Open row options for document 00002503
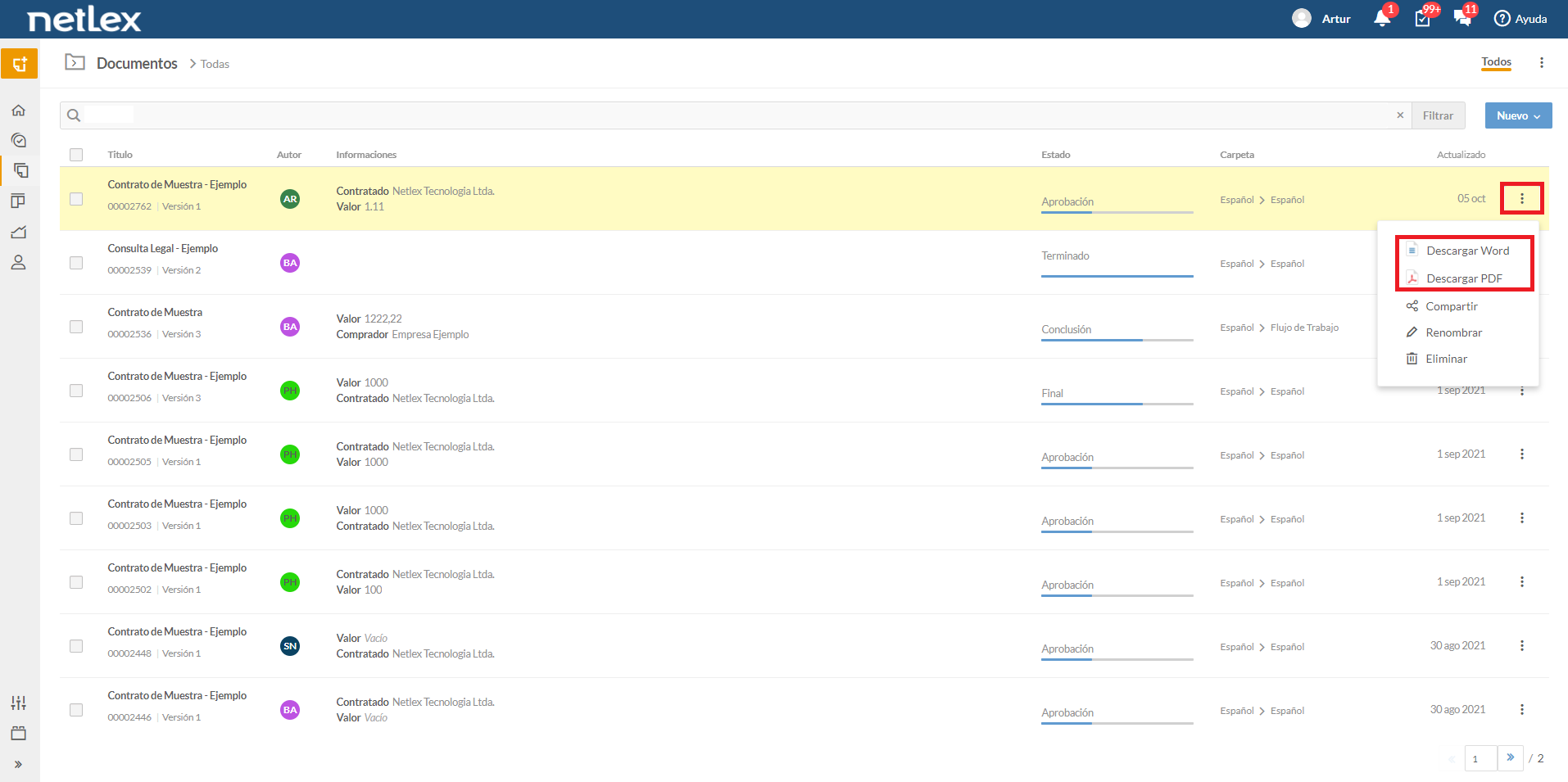The image size is (1568, 782). [1522, 518]
